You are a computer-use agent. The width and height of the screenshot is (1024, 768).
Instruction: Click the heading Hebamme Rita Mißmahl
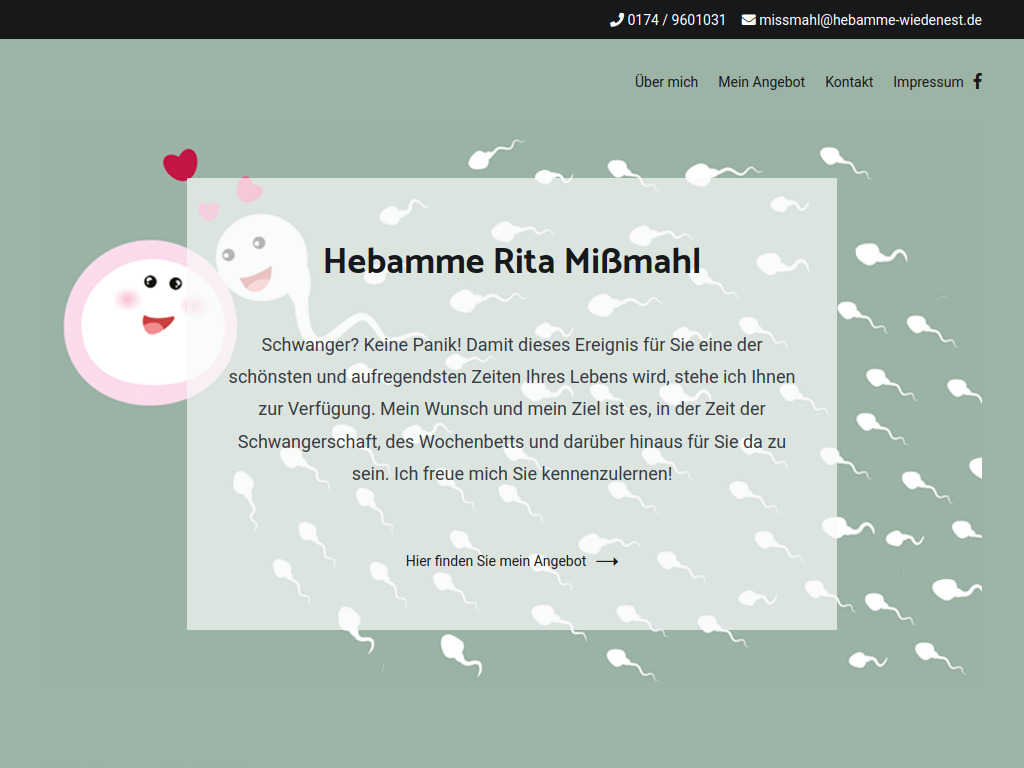512,261
